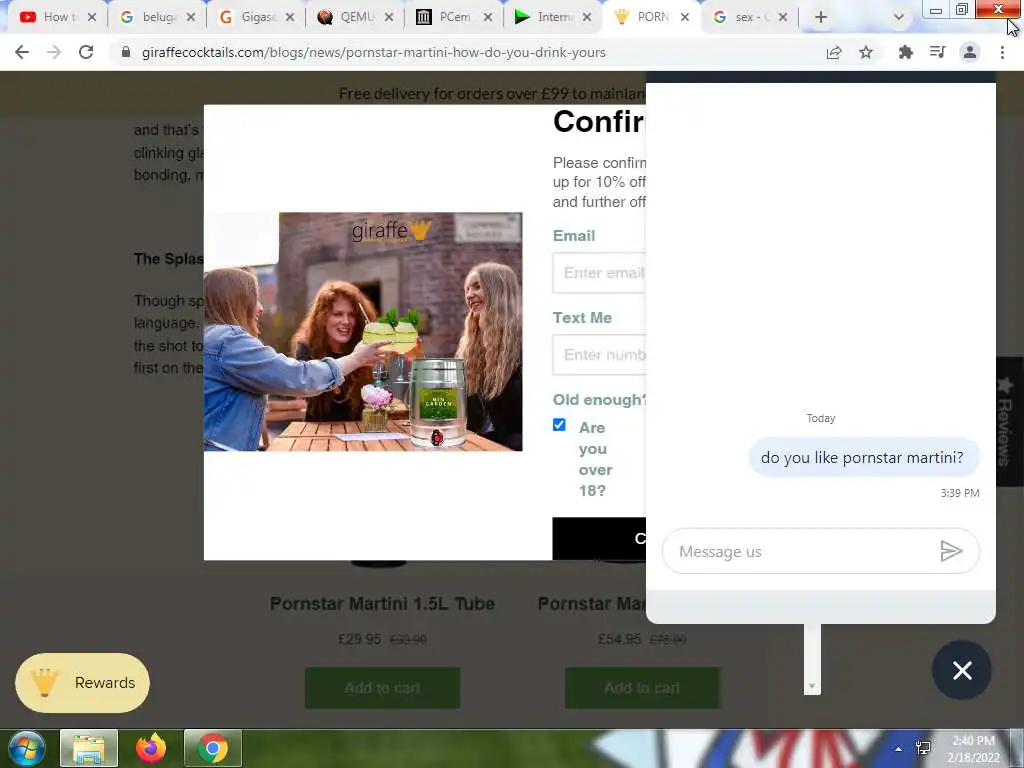1024x768 pixels.
Task: Open the Windows Start button
Action: [27, 748]
